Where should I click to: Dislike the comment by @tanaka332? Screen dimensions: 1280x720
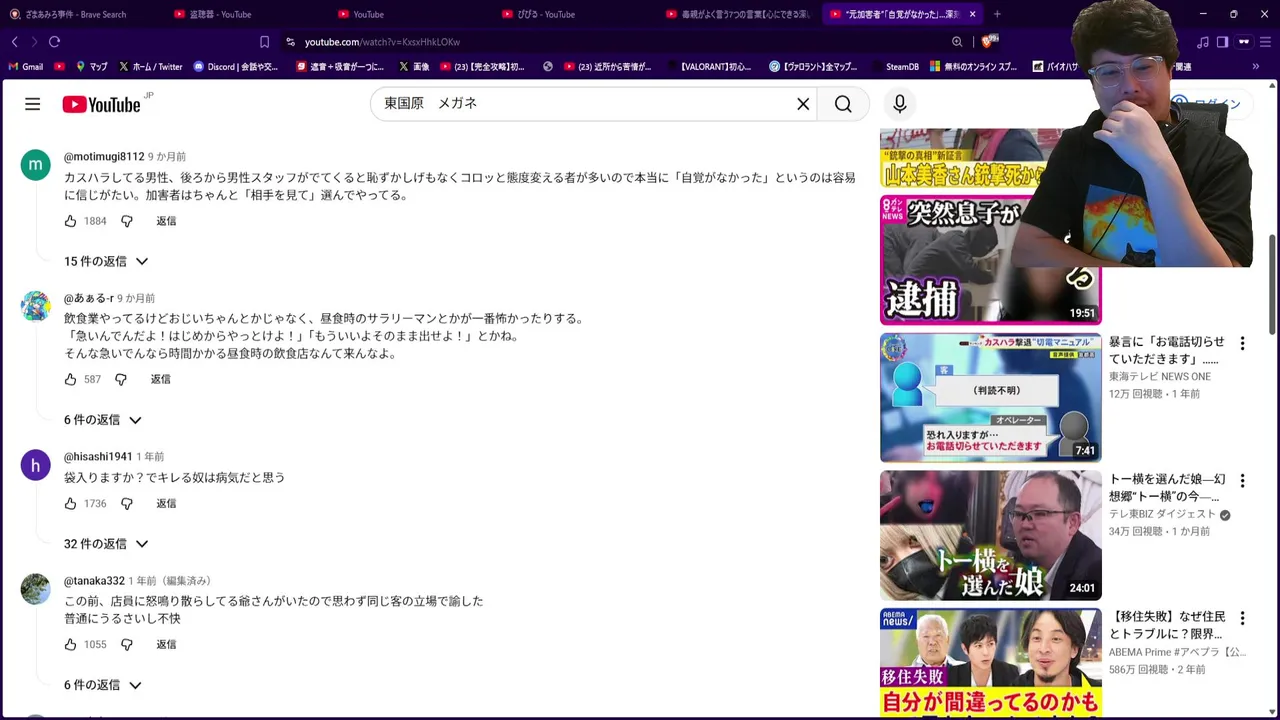127,644
